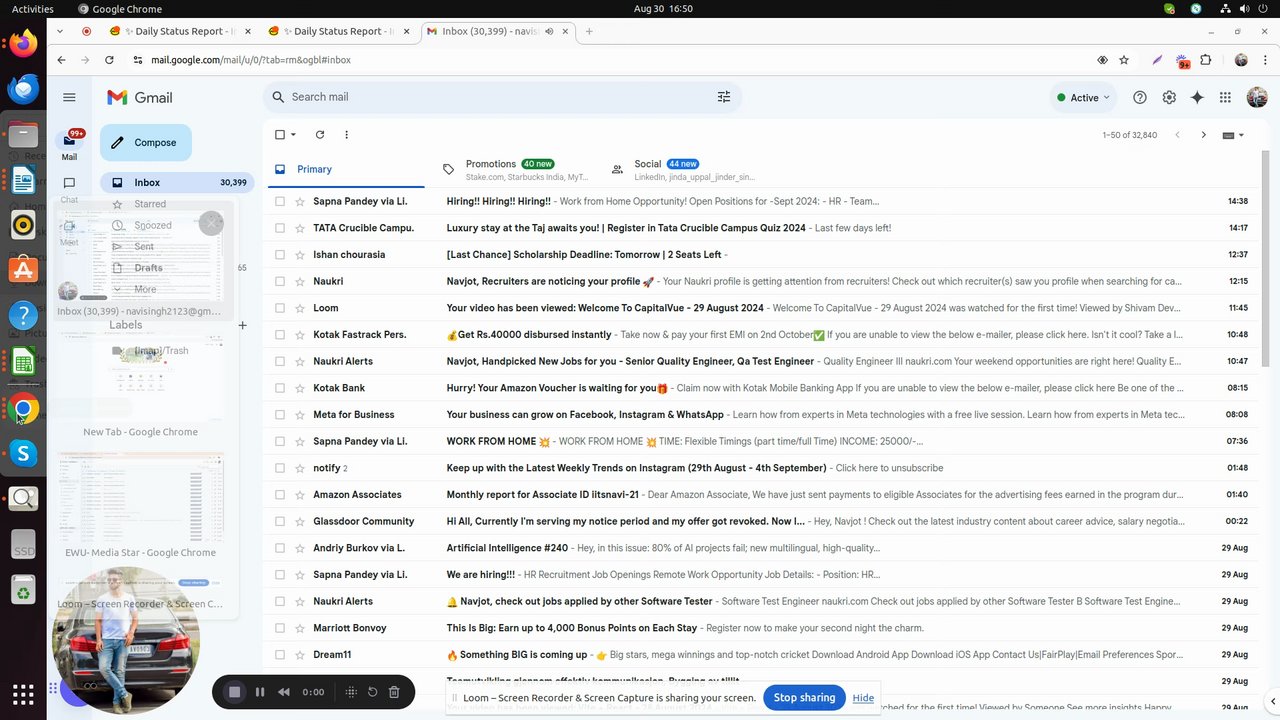Viewport: 1280px width, 720px height.
Task: Tick checkbox for Kotak Bank email
Action: tap(280, 388)
